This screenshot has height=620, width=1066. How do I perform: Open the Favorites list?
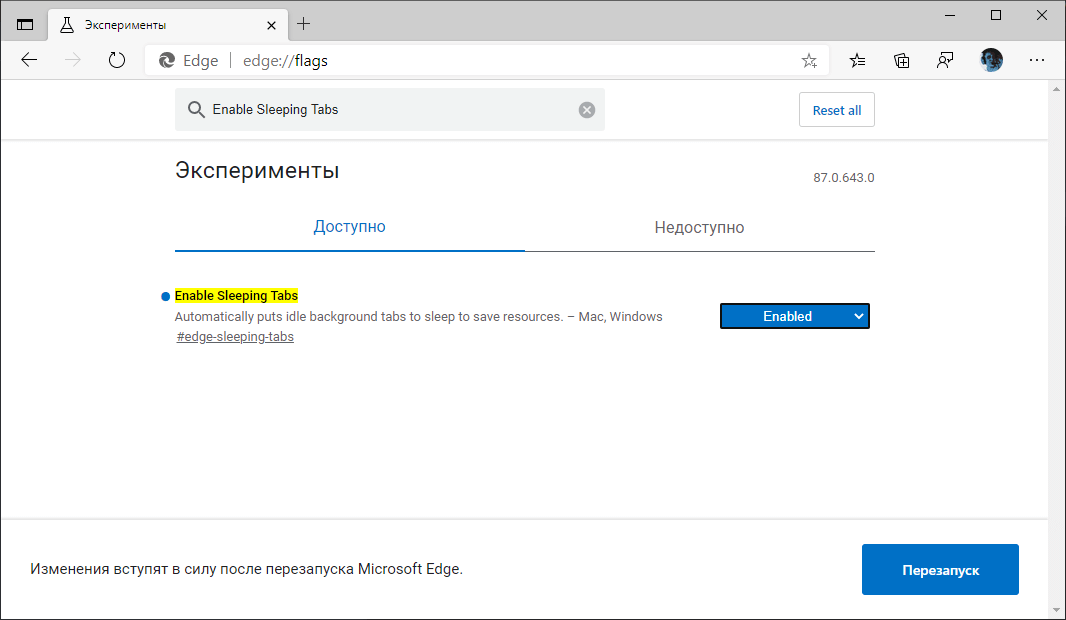[858, 60]
